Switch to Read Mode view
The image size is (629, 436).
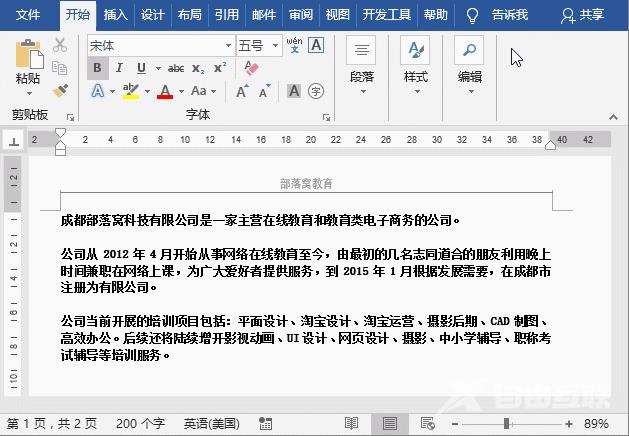(351, 423)
